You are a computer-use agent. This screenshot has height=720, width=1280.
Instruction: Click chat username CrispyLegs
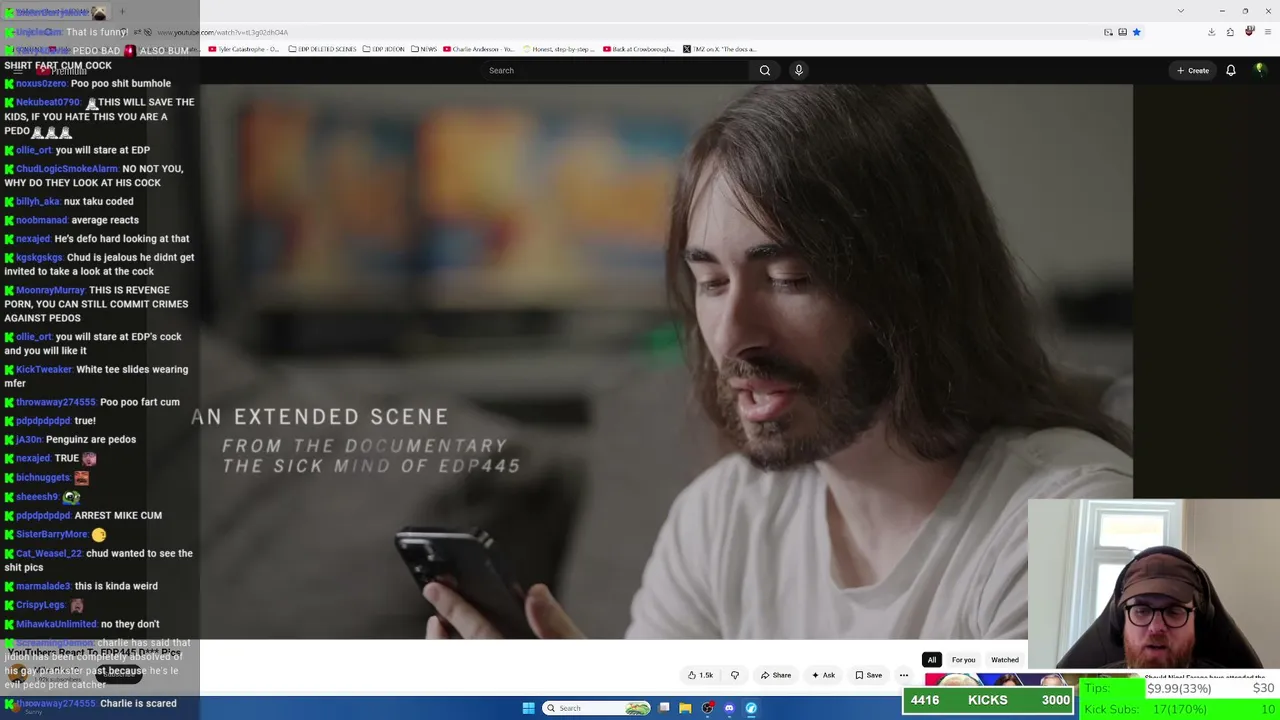[40, 605]
